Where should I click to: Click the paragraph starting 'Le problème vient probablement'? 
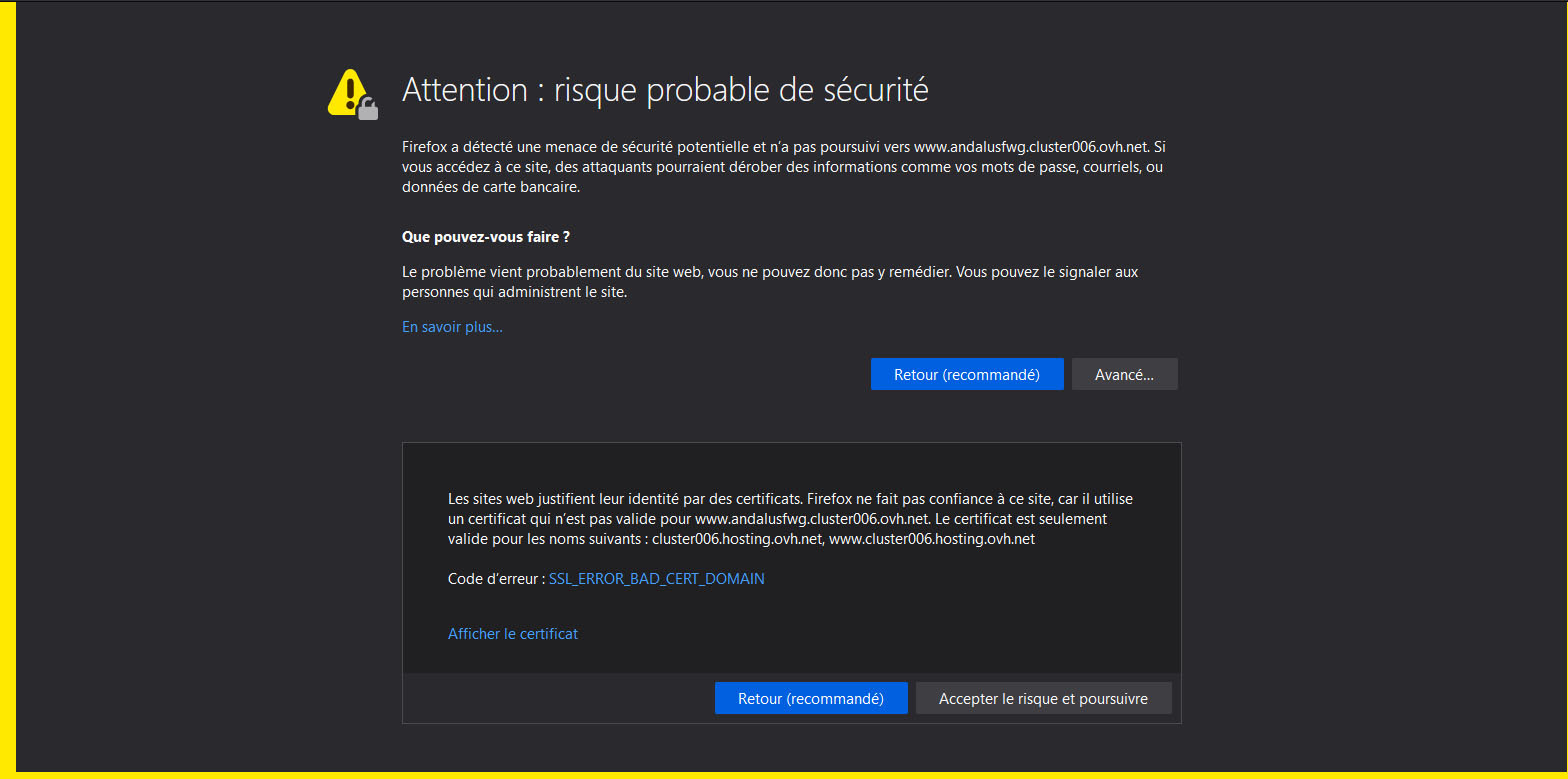click(x=770, y=282)
